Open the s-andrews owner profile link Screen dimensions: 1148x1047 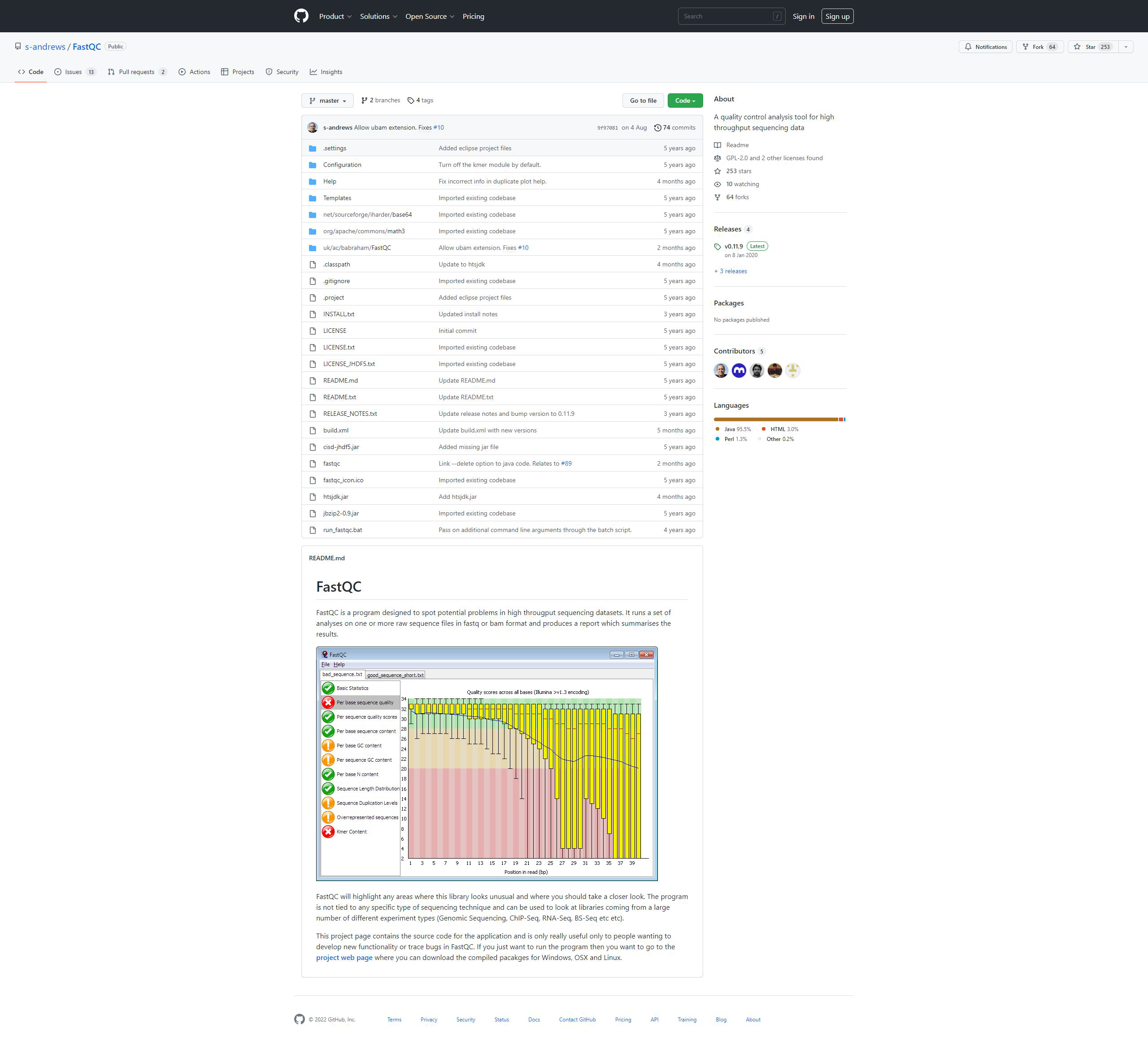(x=45, y=47)
